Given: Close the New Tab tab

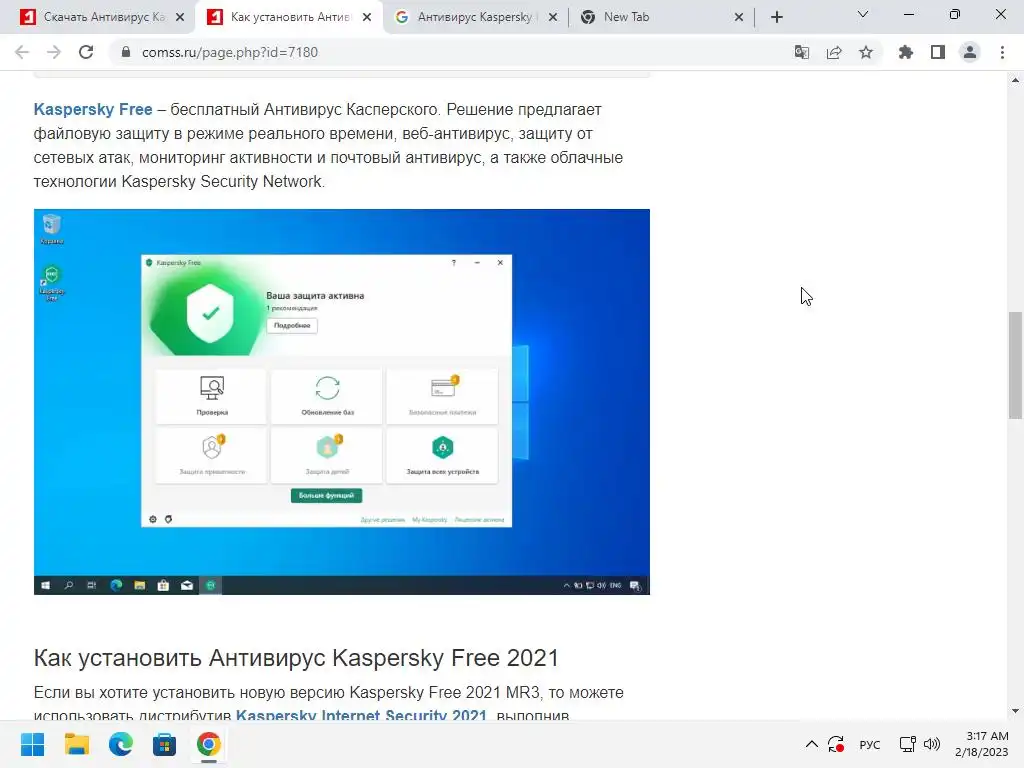Looking at the screenshot, I should coord(739,17).
